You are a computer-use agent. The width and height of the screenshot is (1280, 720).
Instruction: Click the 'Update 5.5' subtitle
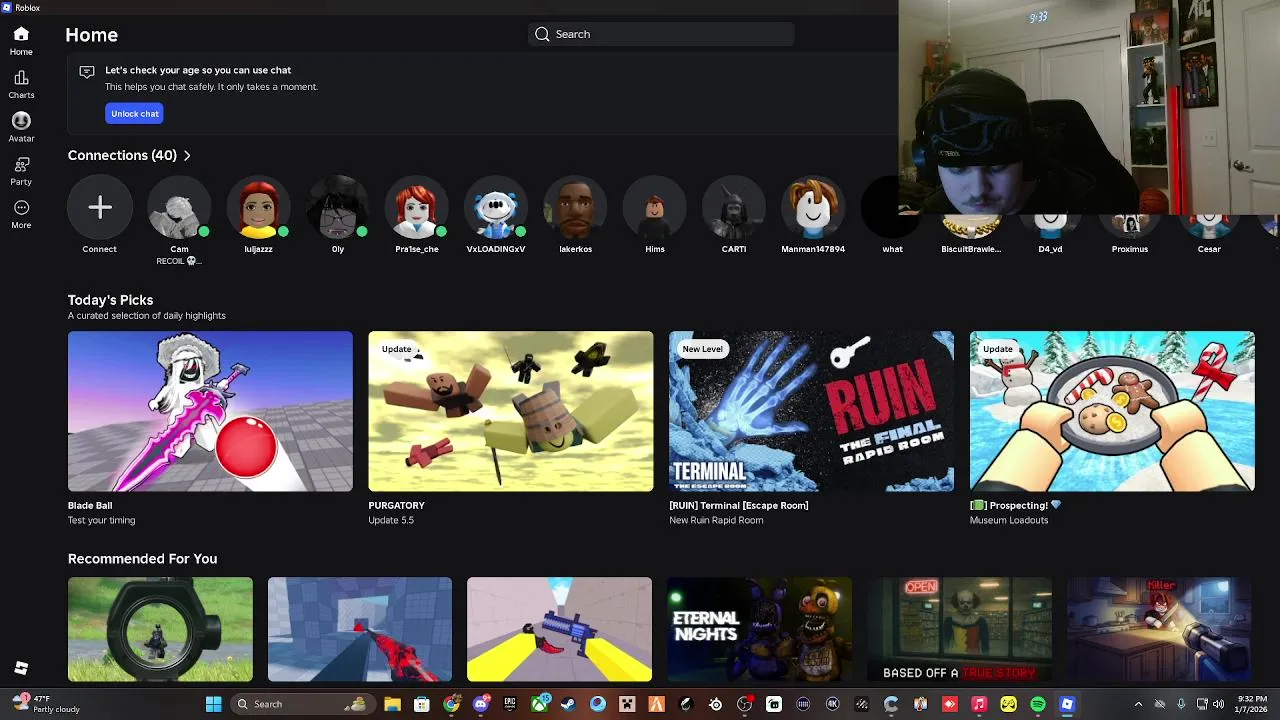coord(391,520)
